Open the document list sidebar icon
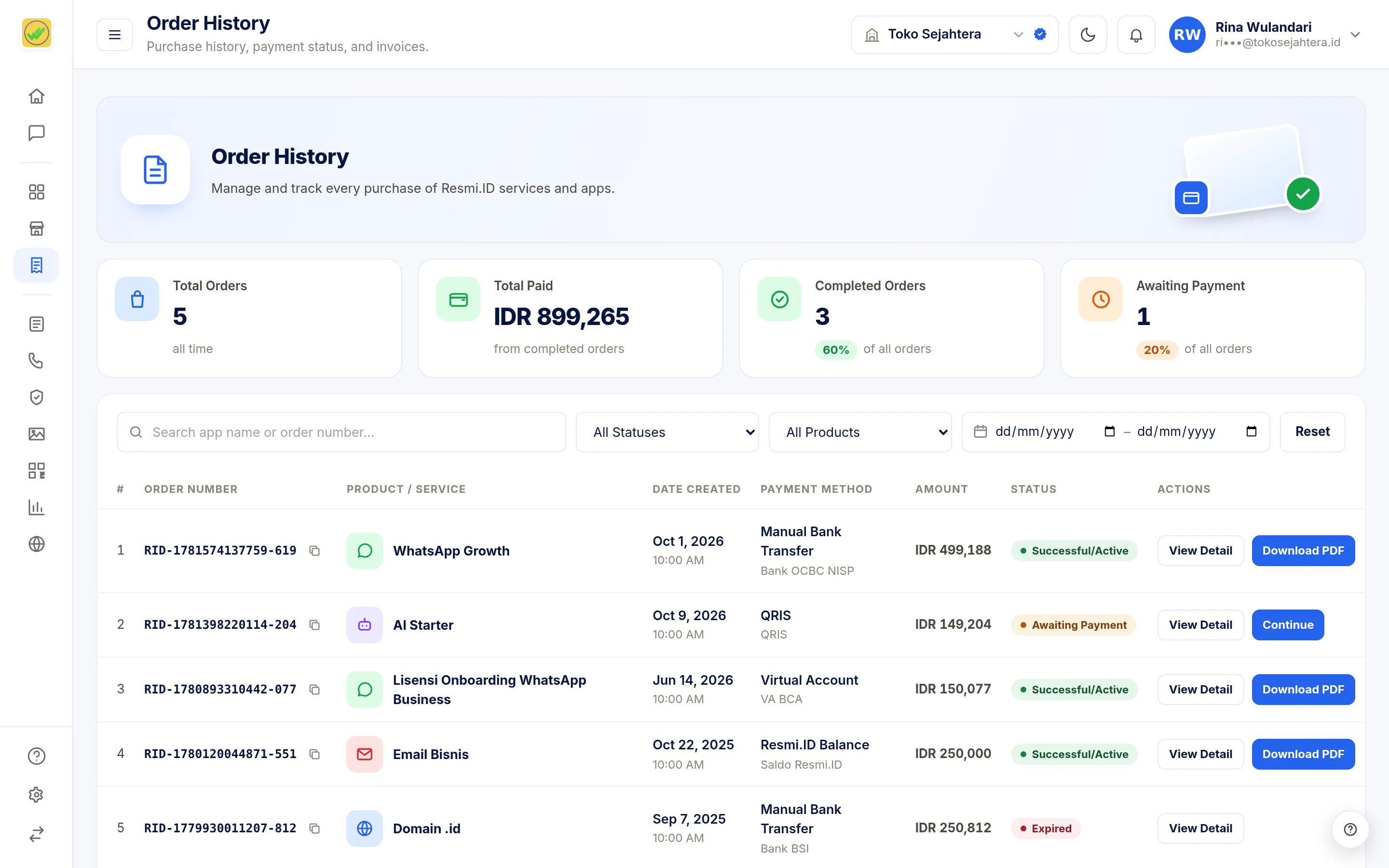The image size is (1389, 868). point(36,325)
